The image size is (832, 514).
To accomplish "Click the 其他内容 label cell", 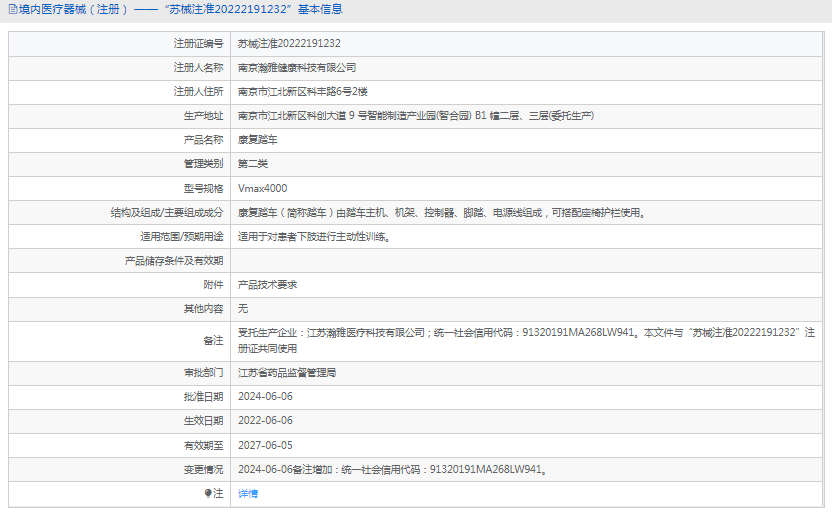I will point(119,309).
